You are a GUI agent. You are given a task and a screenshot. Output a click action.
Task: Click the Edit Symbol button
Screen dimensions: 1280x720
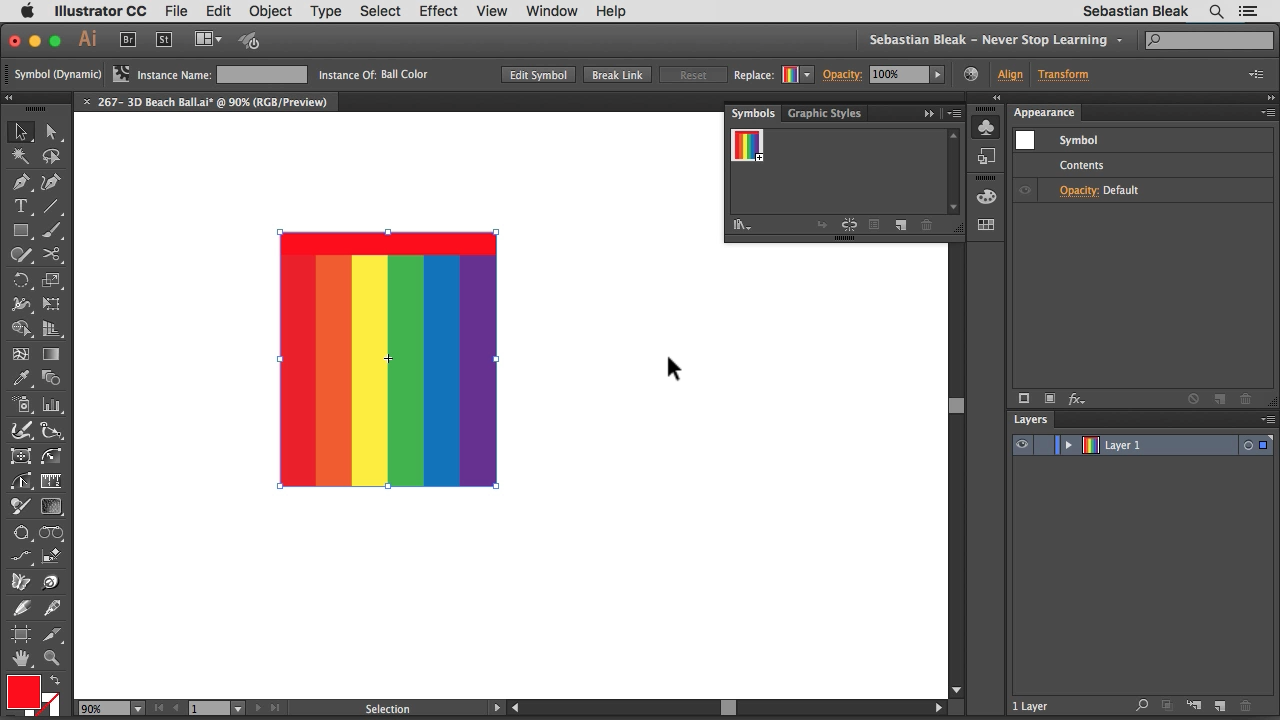[x=538, y=75]
